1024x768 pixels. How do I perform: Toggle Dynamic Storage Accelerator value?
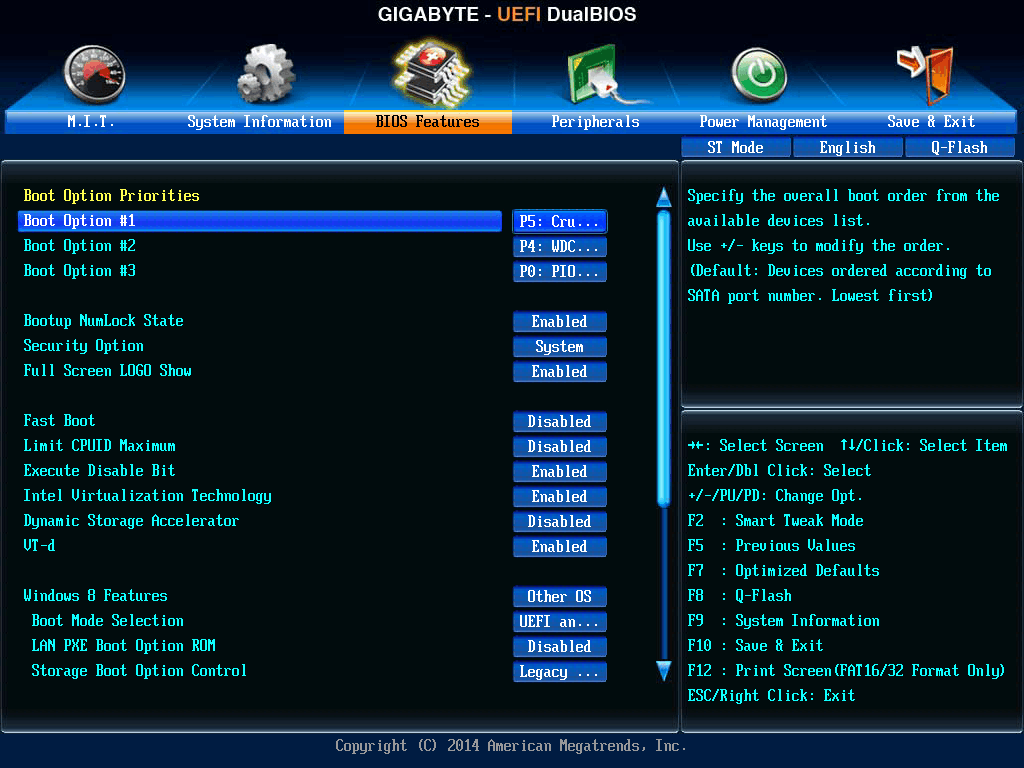tap(560, 521)
